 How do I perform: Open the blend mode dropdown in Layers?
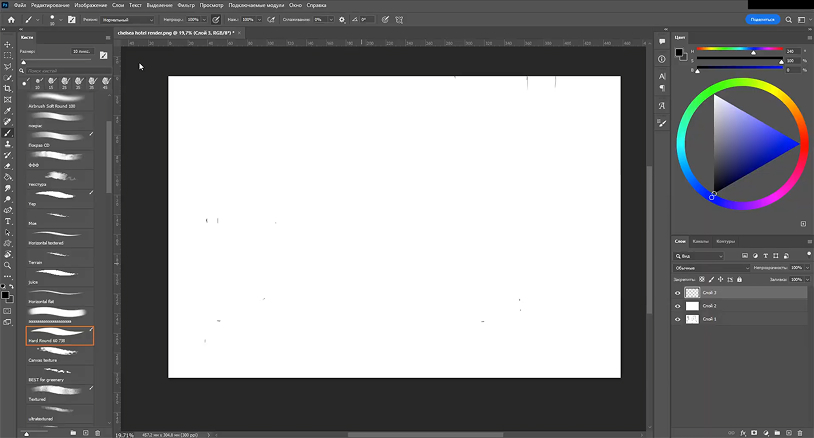click(712, 268)
